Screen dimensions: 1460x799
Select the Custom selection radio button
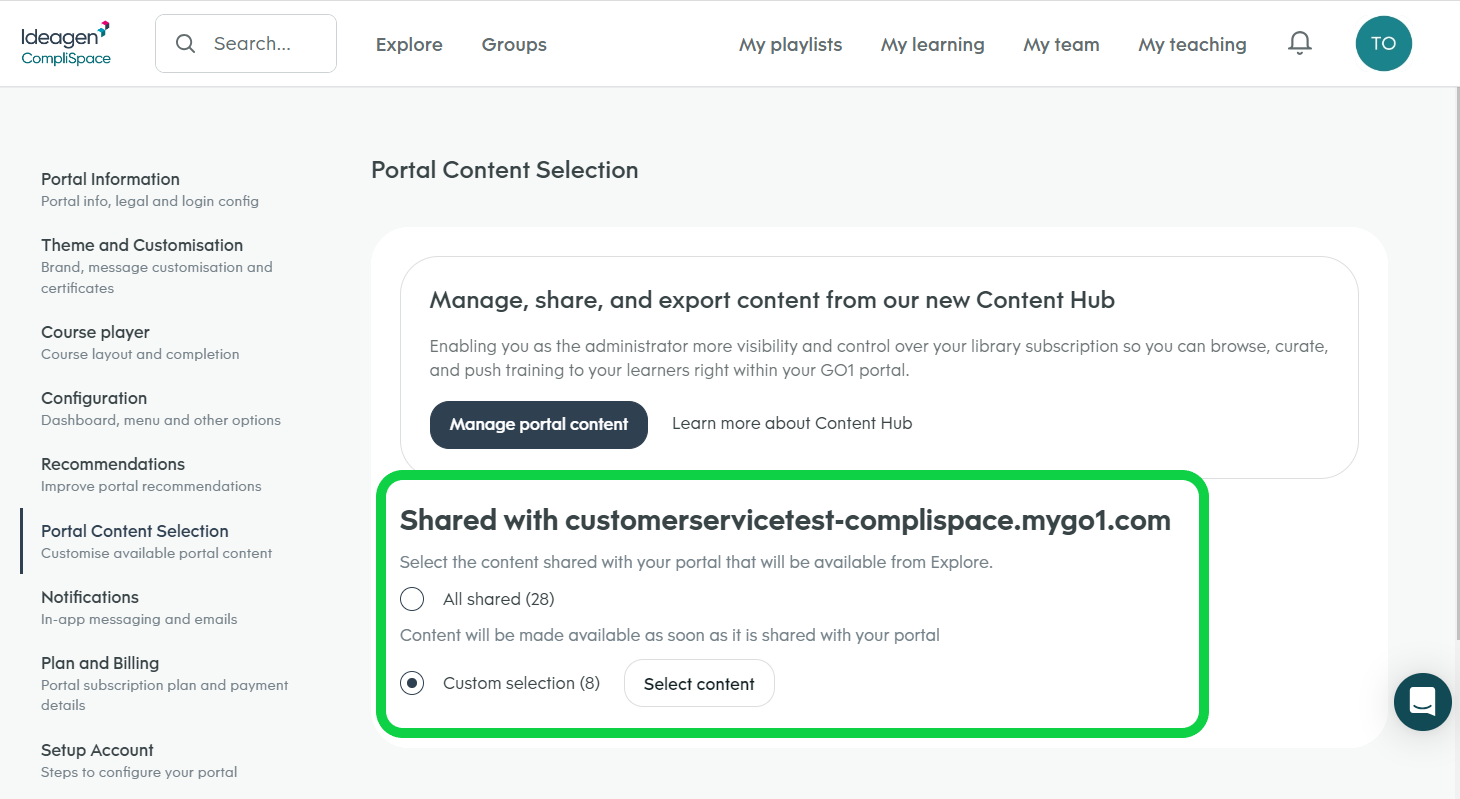pos(412,683)
